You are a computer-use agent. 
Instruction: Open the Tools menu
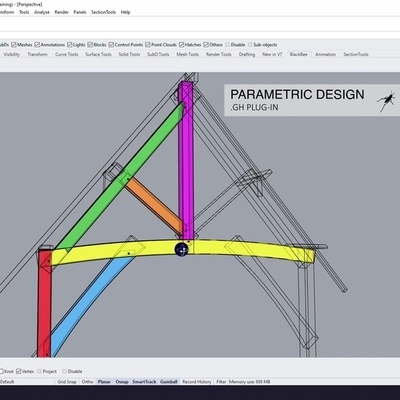[24, 12]
